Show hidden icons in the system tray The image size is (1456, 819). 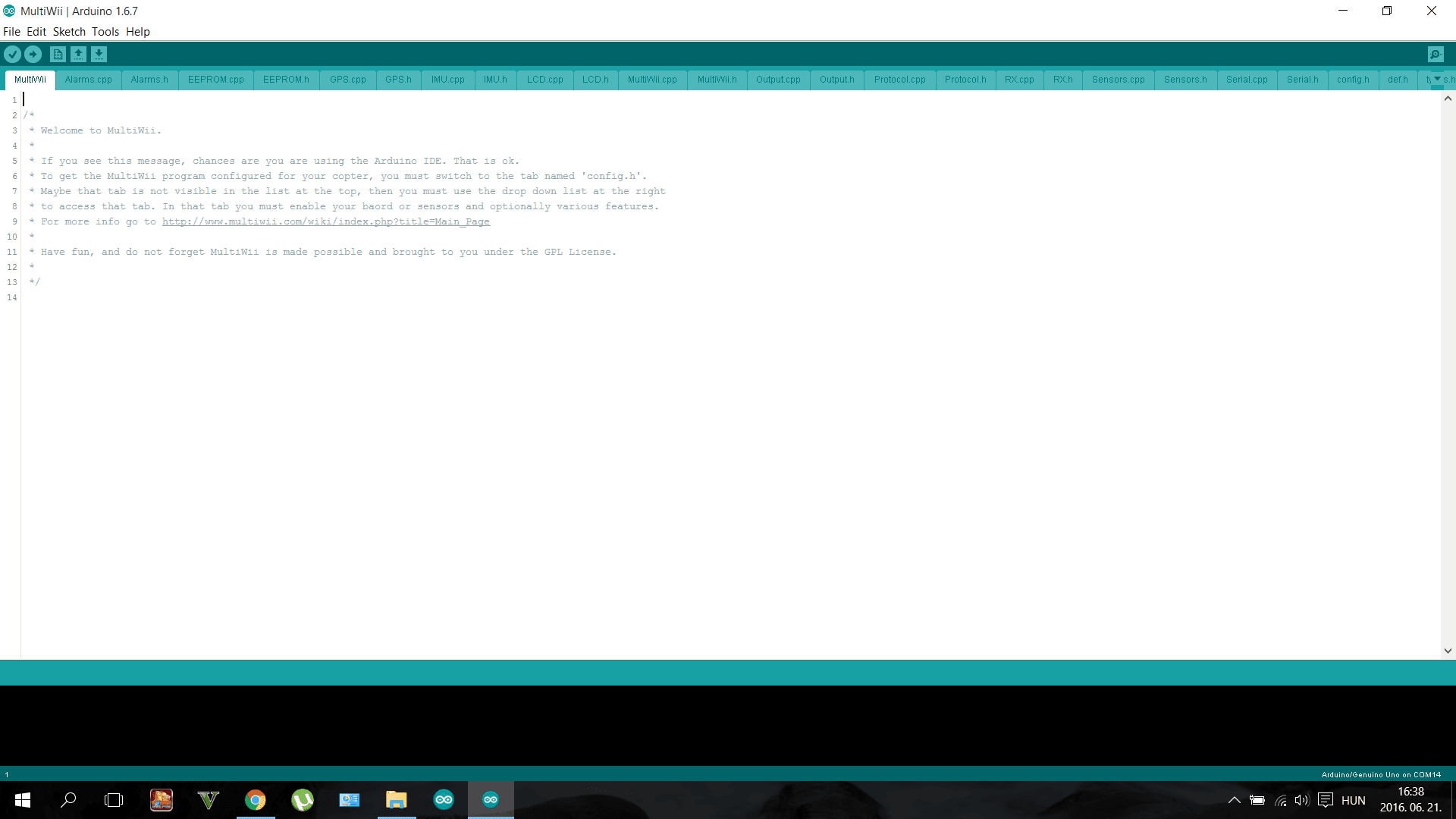pos(1234,799)
